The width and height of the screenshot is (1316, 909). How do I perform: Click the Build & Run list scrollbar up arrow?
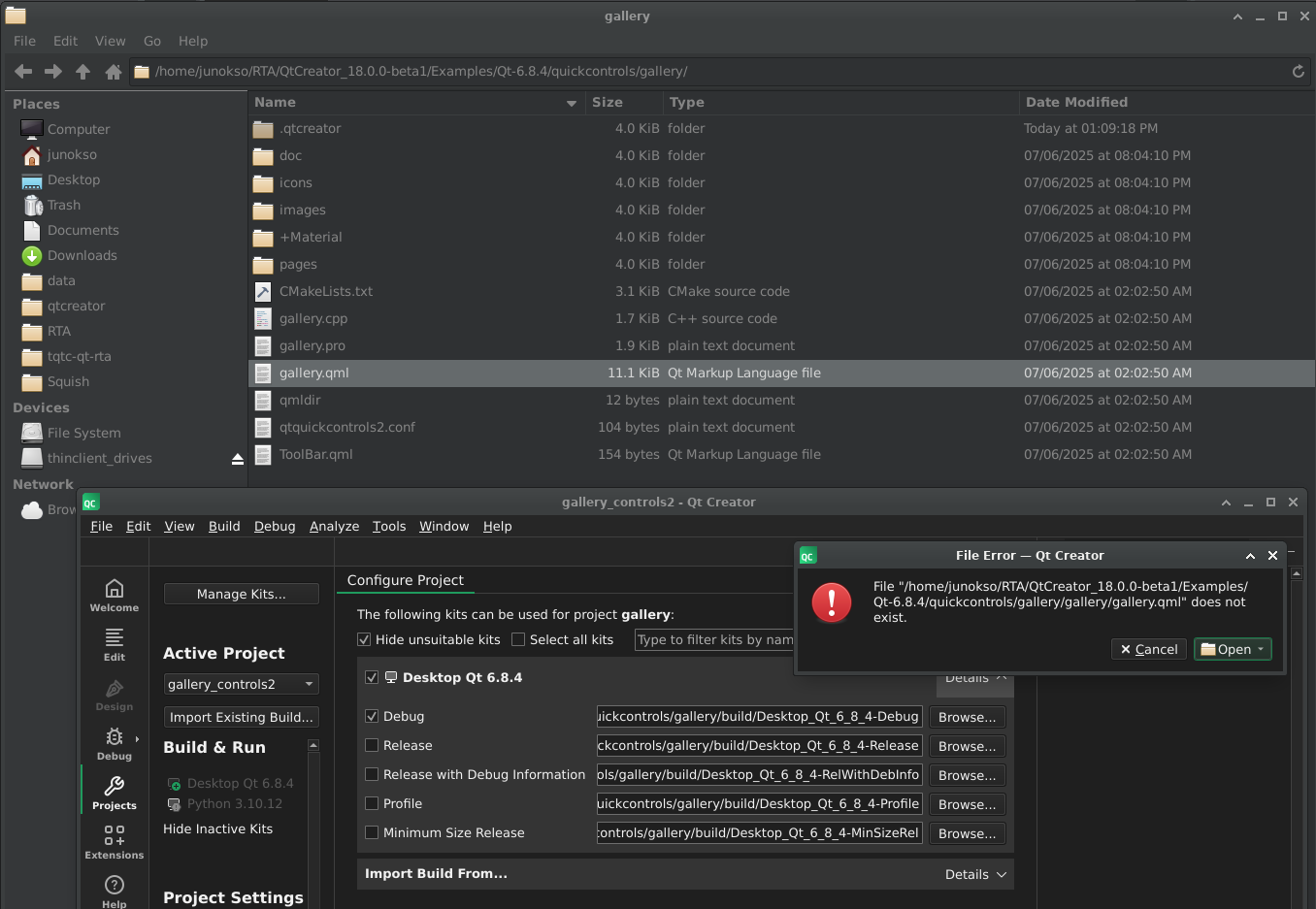coord(313,745)
